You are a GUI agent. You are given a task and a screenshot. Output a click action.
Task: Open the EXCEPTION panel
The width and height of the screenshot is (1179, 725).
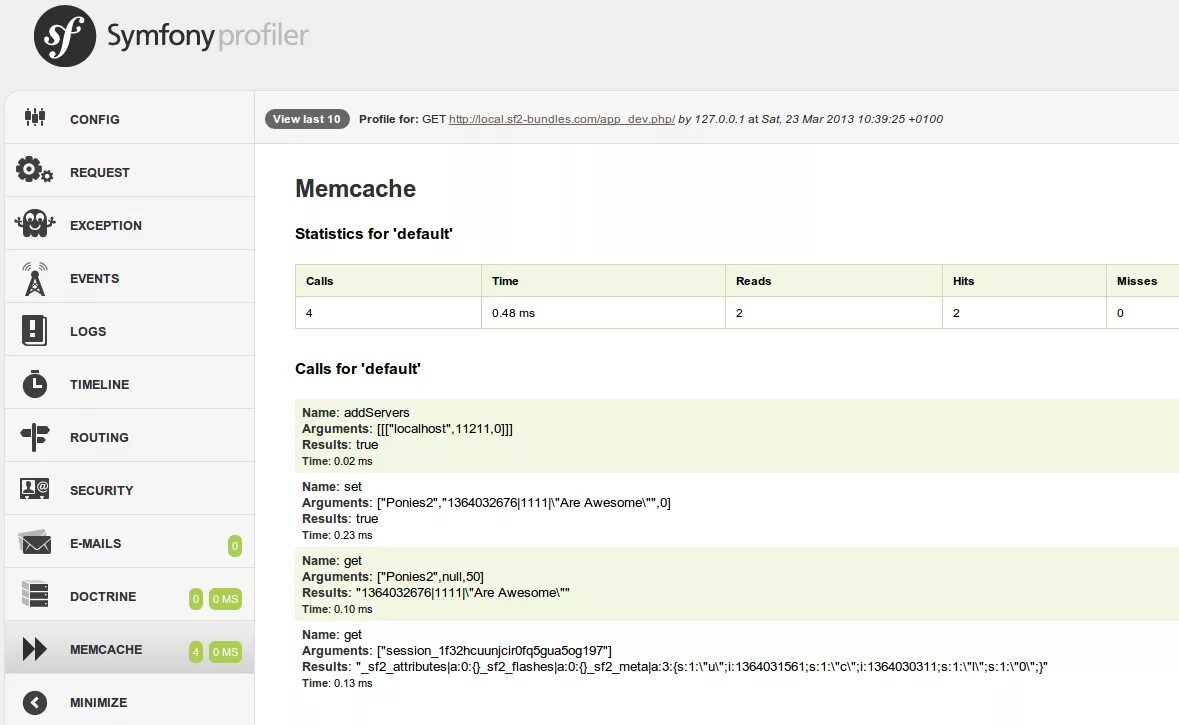(x=129, y=225)
